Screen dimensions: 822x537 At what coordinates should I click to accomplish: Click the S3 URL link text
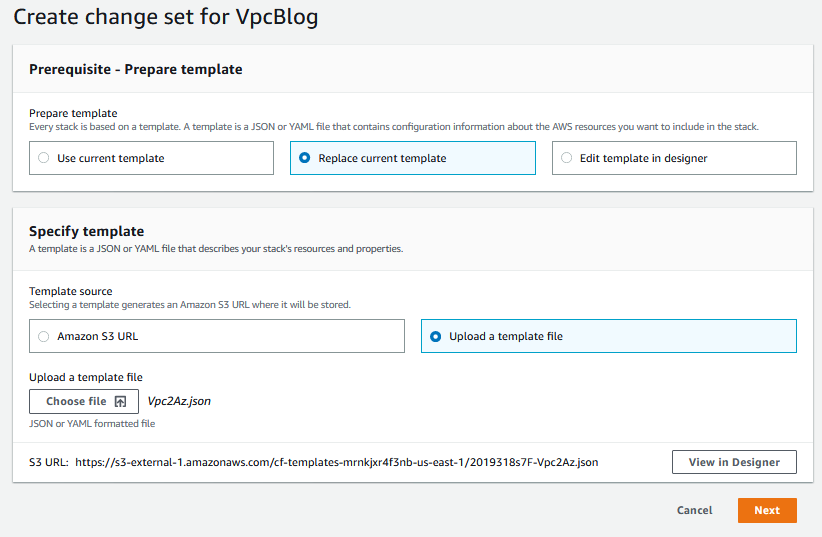(x=337, y=462)
